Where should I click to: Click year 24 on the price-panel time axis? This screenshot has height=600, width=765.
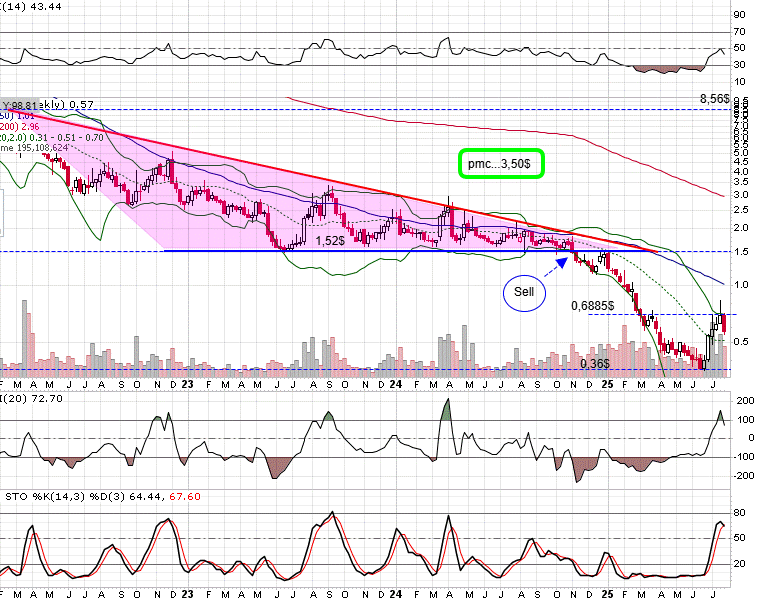[396, 384]
